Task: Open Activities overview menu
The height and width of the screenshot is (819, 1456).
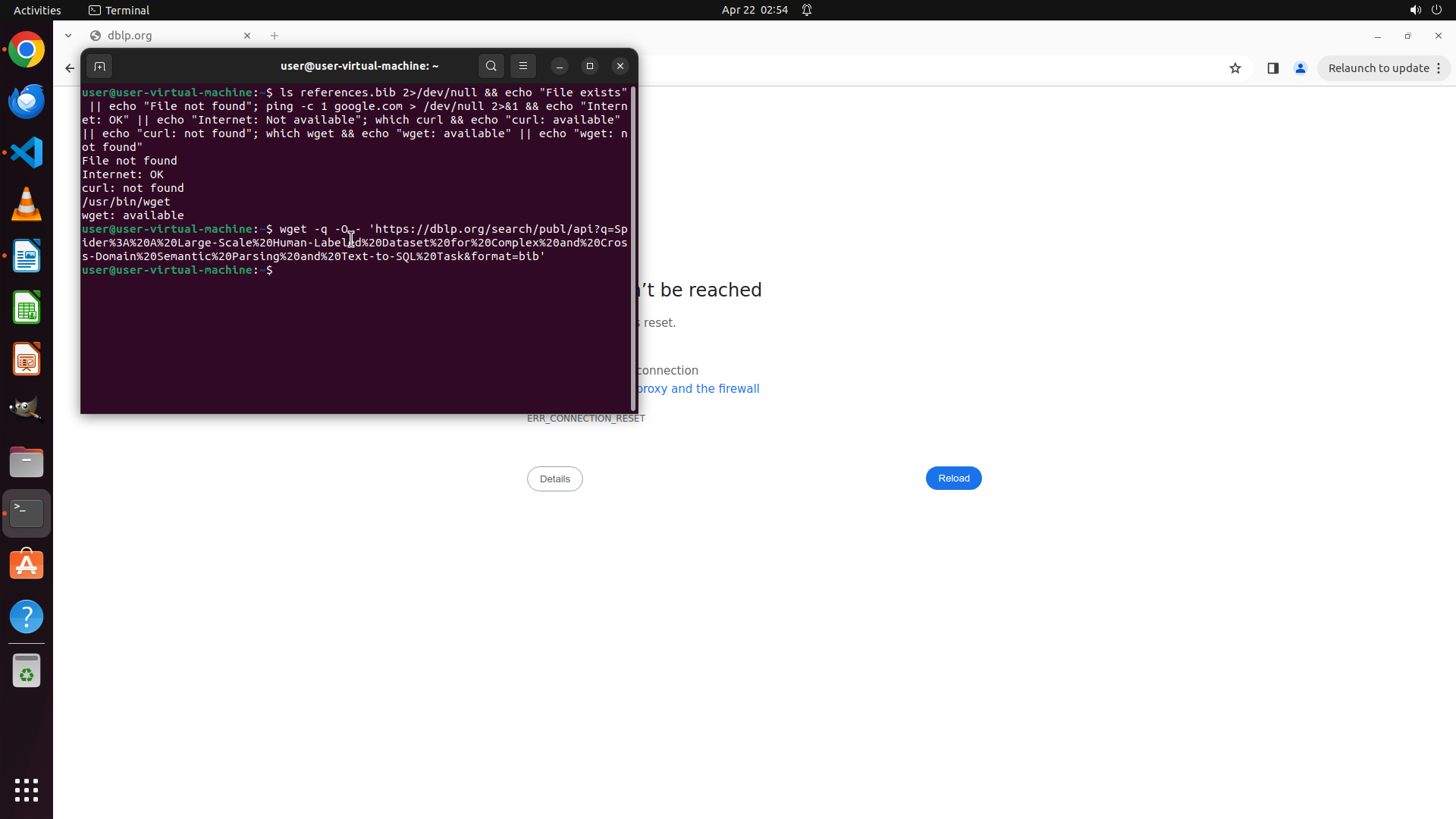Action: [37, 10]
